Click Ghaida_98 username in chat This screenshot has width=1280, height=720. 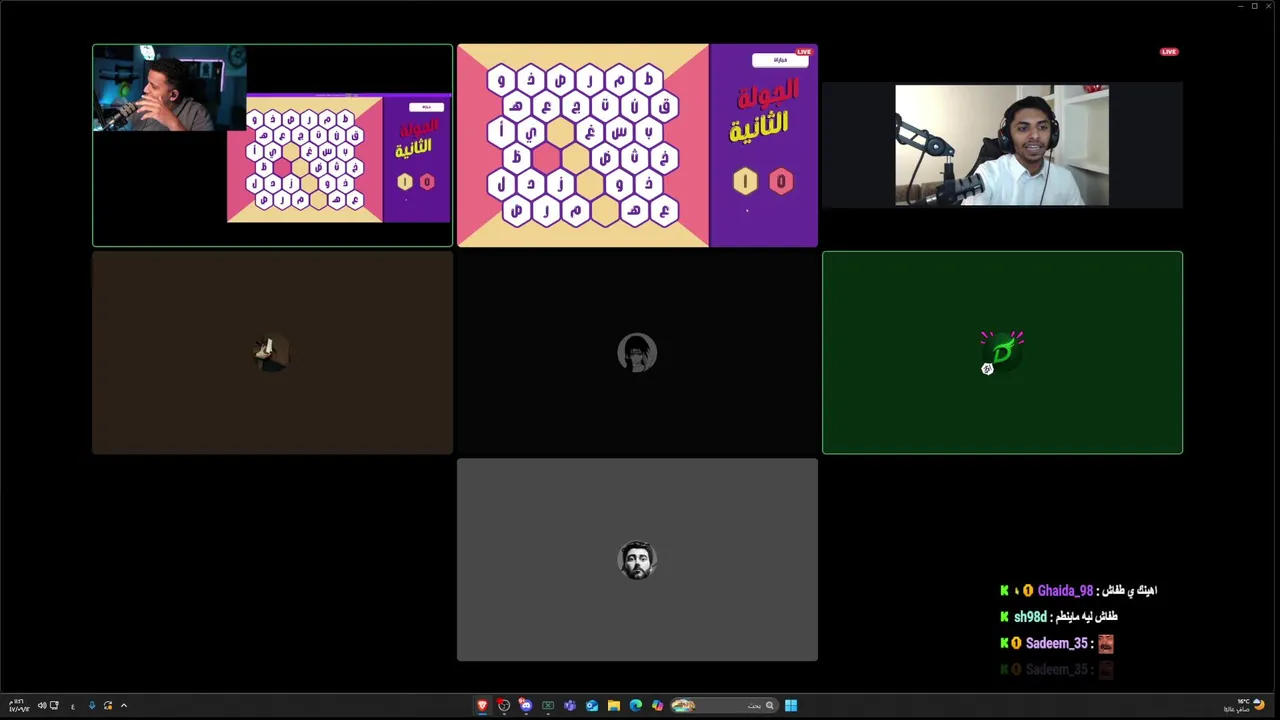(x=1065, y=591)
